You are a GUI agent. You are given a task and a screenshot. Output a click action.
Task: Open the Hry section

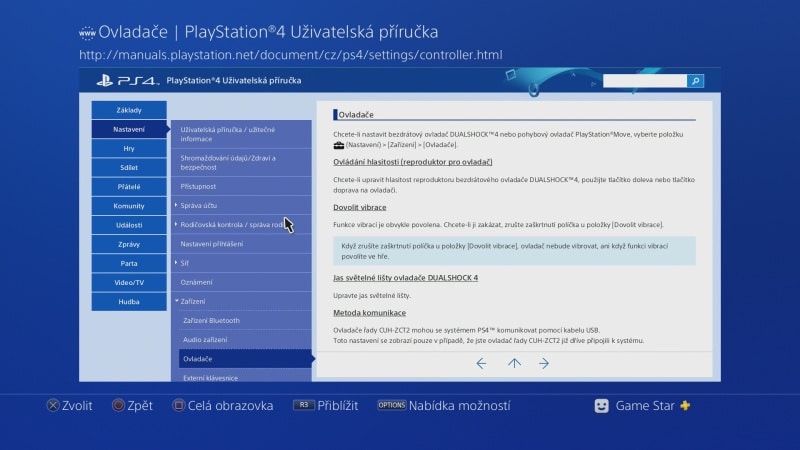pos(129,148)
